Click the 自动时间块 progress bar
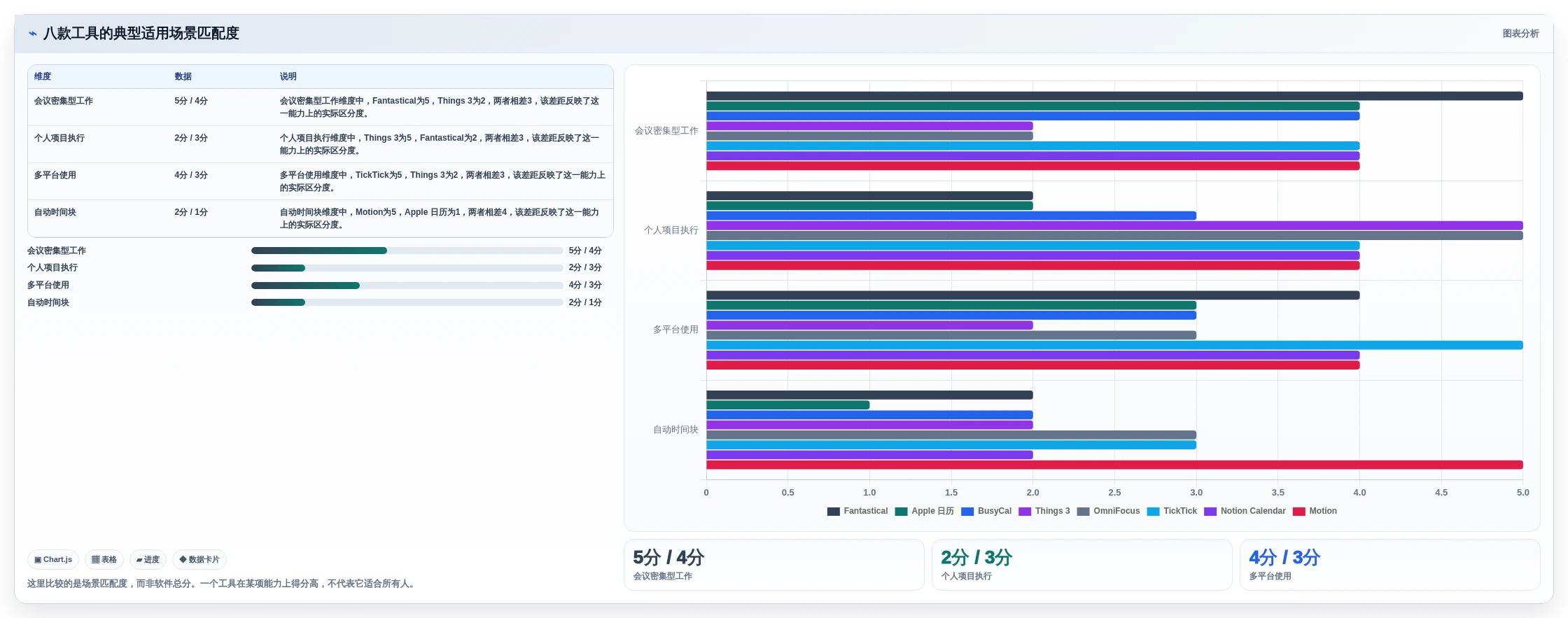The height and width of the screenshot is (618, 1568). click(x=407, y=302)
